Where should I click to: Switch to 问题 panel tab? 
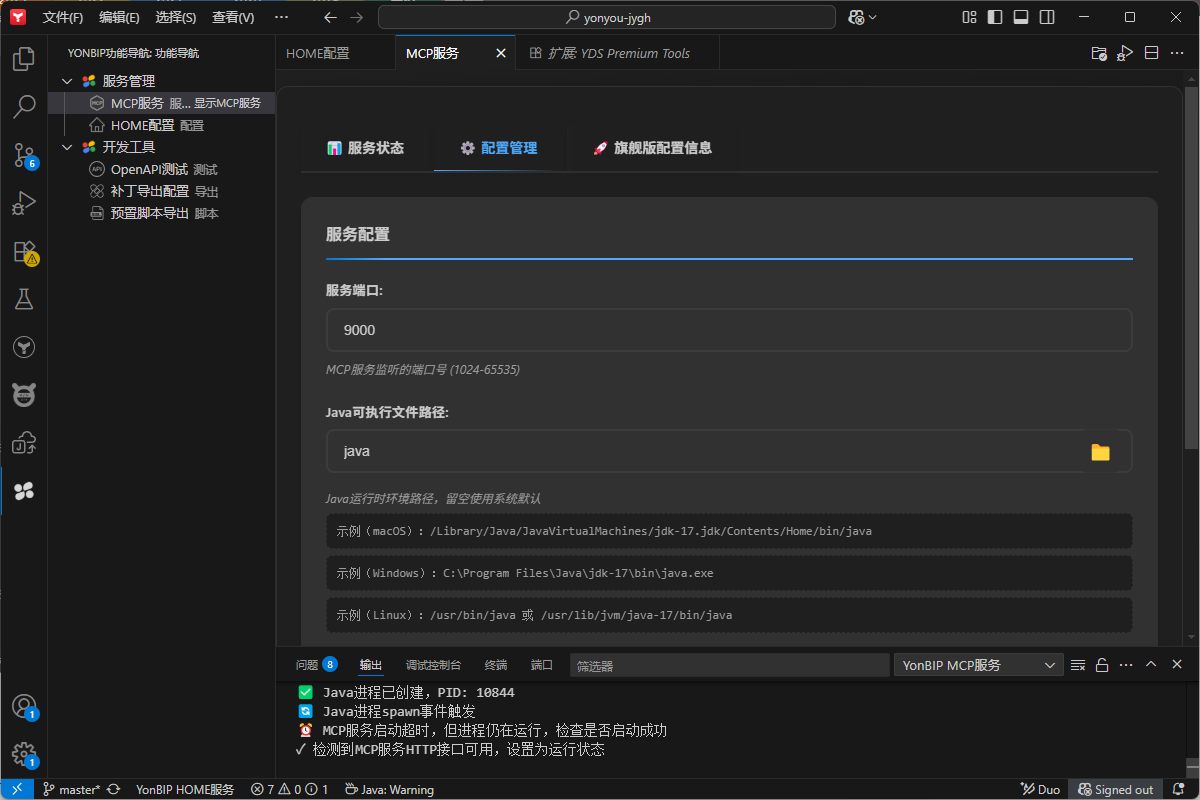click(x=316, y=665)
